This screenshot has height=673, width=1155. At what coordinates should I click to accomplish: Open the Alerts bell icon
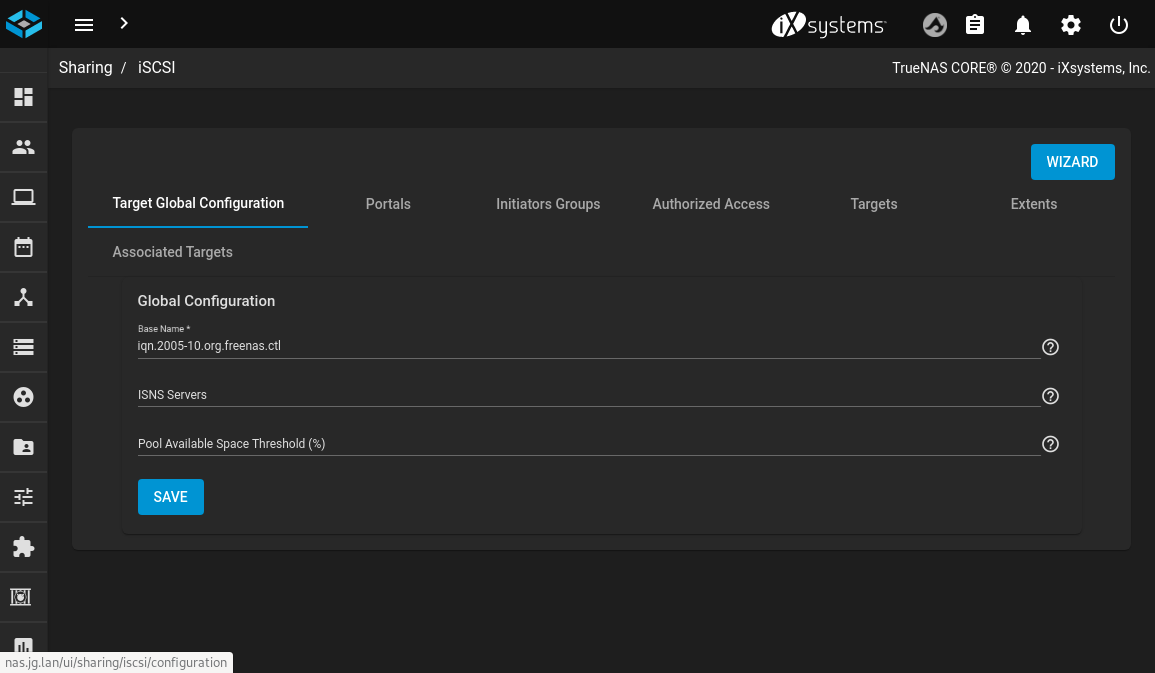coord(1023,25)
